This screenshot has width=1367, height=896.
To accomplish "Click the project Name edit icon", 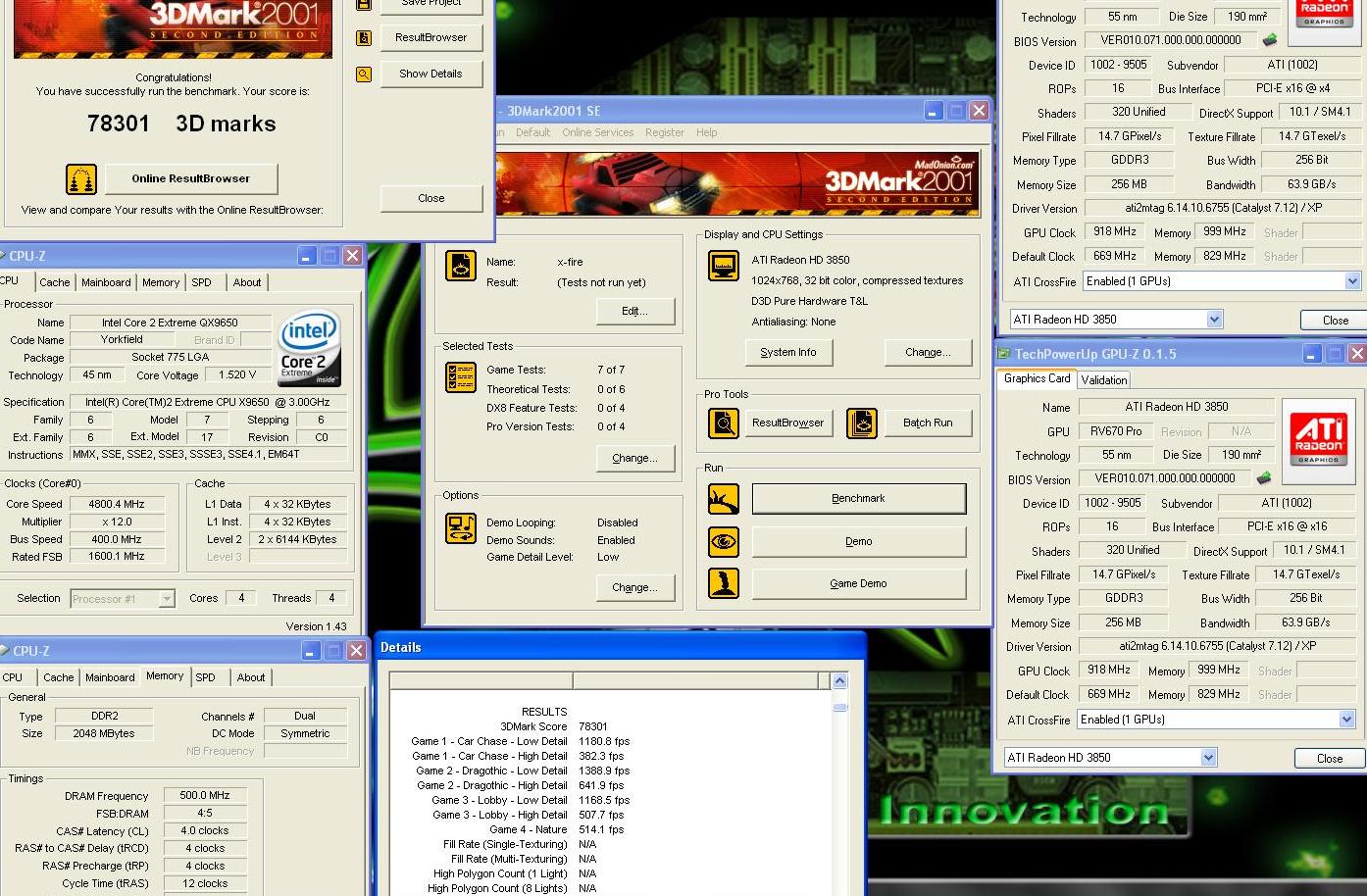I will click(461, 266).
